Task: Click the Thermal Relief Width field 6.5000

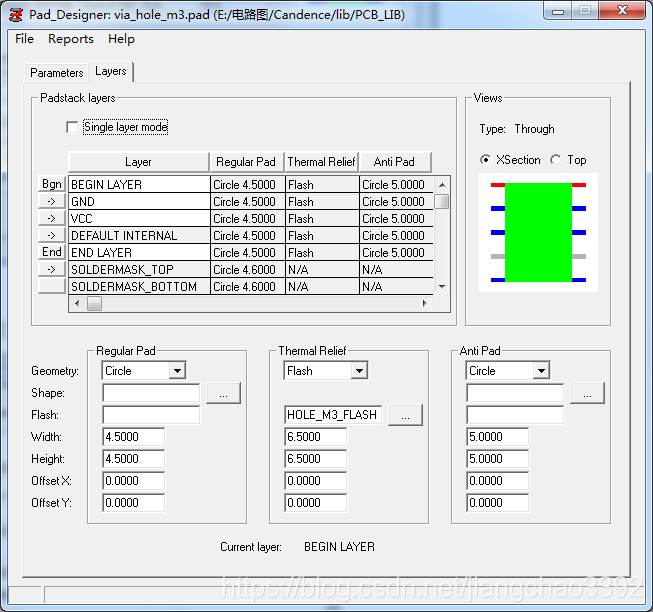Action: [316, 437]
